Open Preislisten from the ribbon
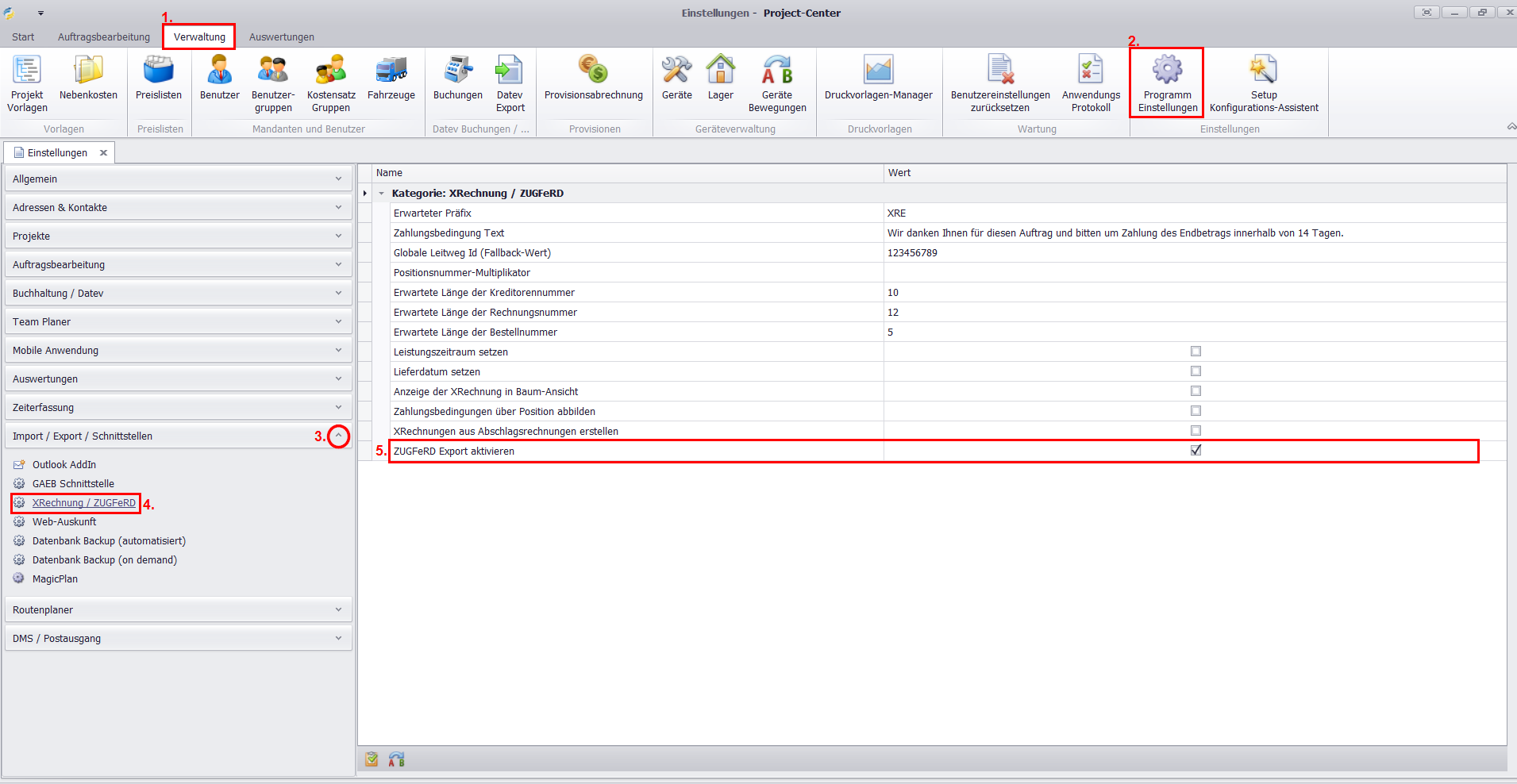Image resolution: width=1517 pixels, height=784 pixels. click(x=159, y=79)
